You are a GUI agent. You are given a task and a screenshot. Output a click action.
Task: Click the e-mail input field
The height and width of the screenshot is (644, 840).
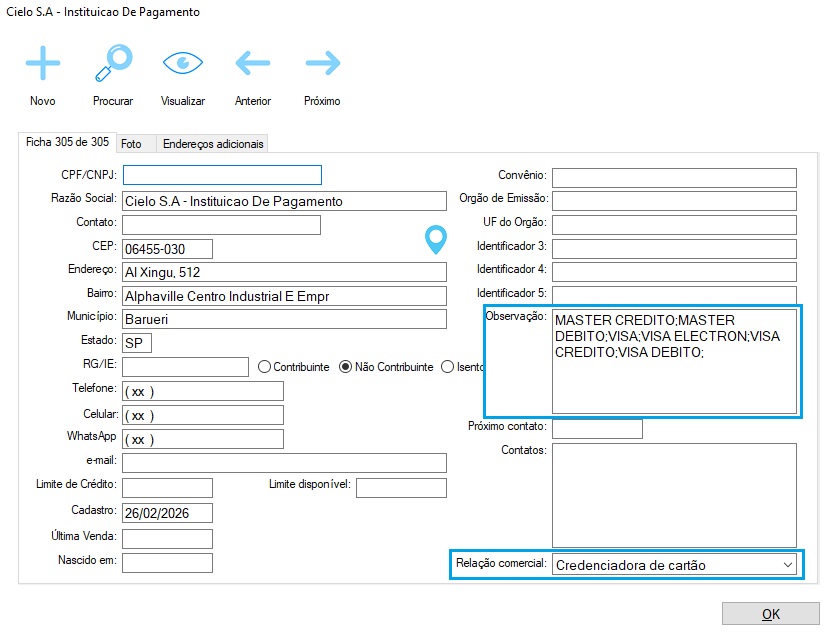tap(284, 463)
